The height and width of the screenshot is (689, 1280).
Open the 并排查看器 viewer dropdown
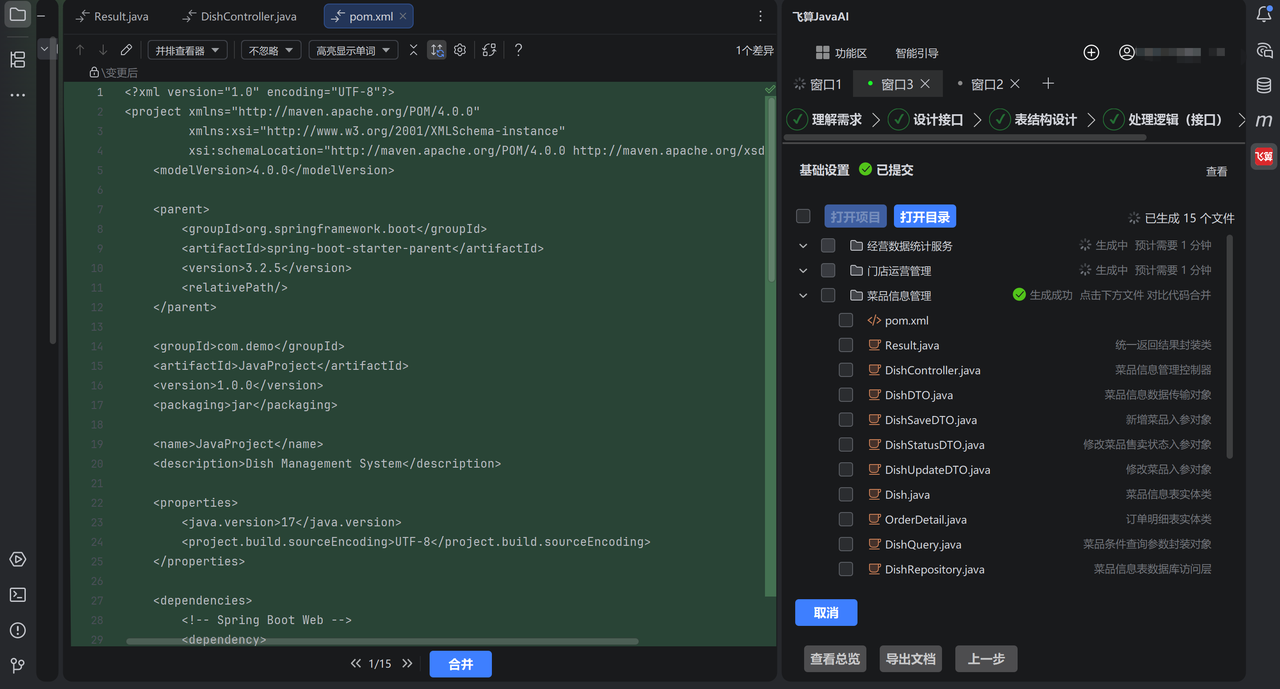[x=188, y=50]
